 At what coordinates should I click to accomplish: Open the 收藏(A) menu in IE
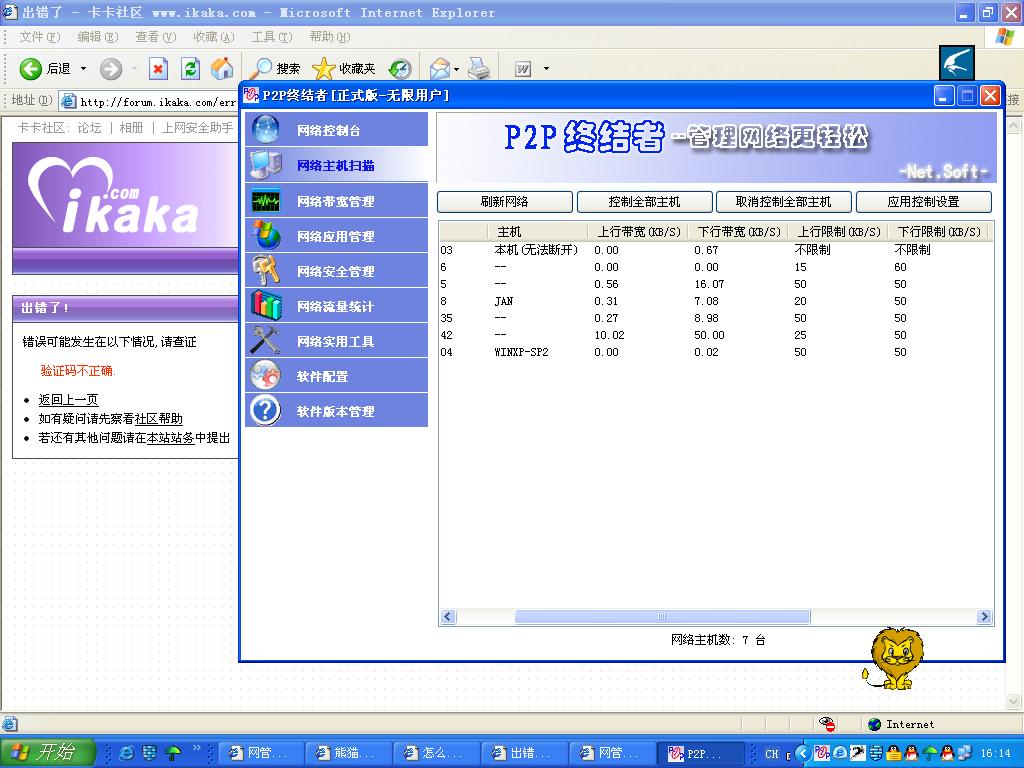214,37
